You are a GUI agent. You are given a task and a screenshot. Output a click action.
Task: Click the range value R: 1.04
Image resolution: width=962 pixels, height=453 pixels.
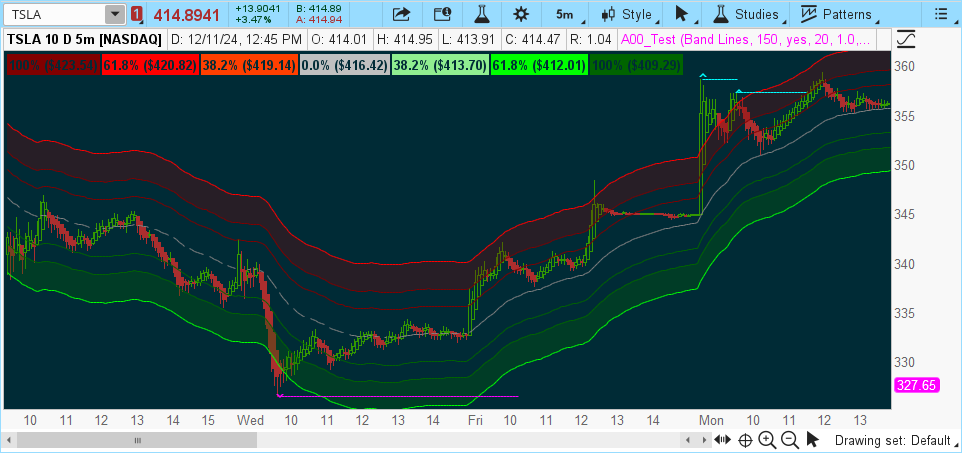590,40
